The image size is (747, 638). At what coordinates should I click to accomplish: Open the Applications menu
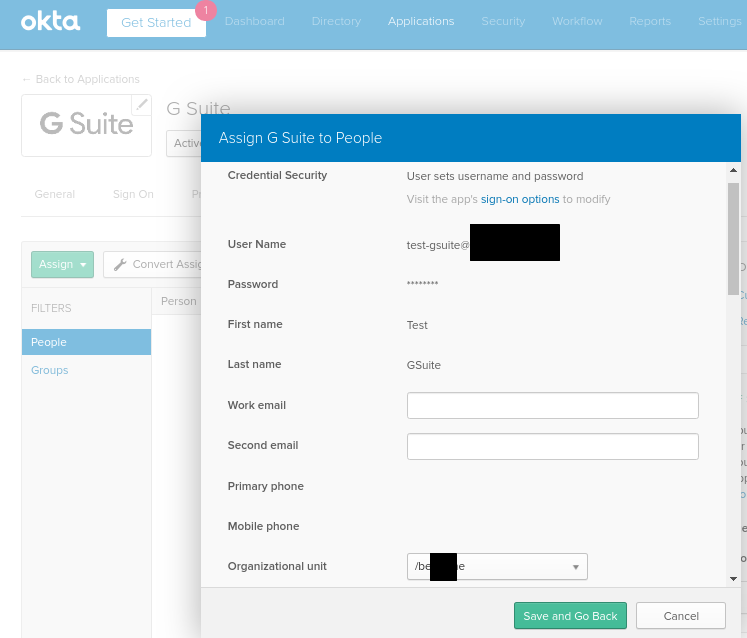pyautogui.click(x=421, y=21)
